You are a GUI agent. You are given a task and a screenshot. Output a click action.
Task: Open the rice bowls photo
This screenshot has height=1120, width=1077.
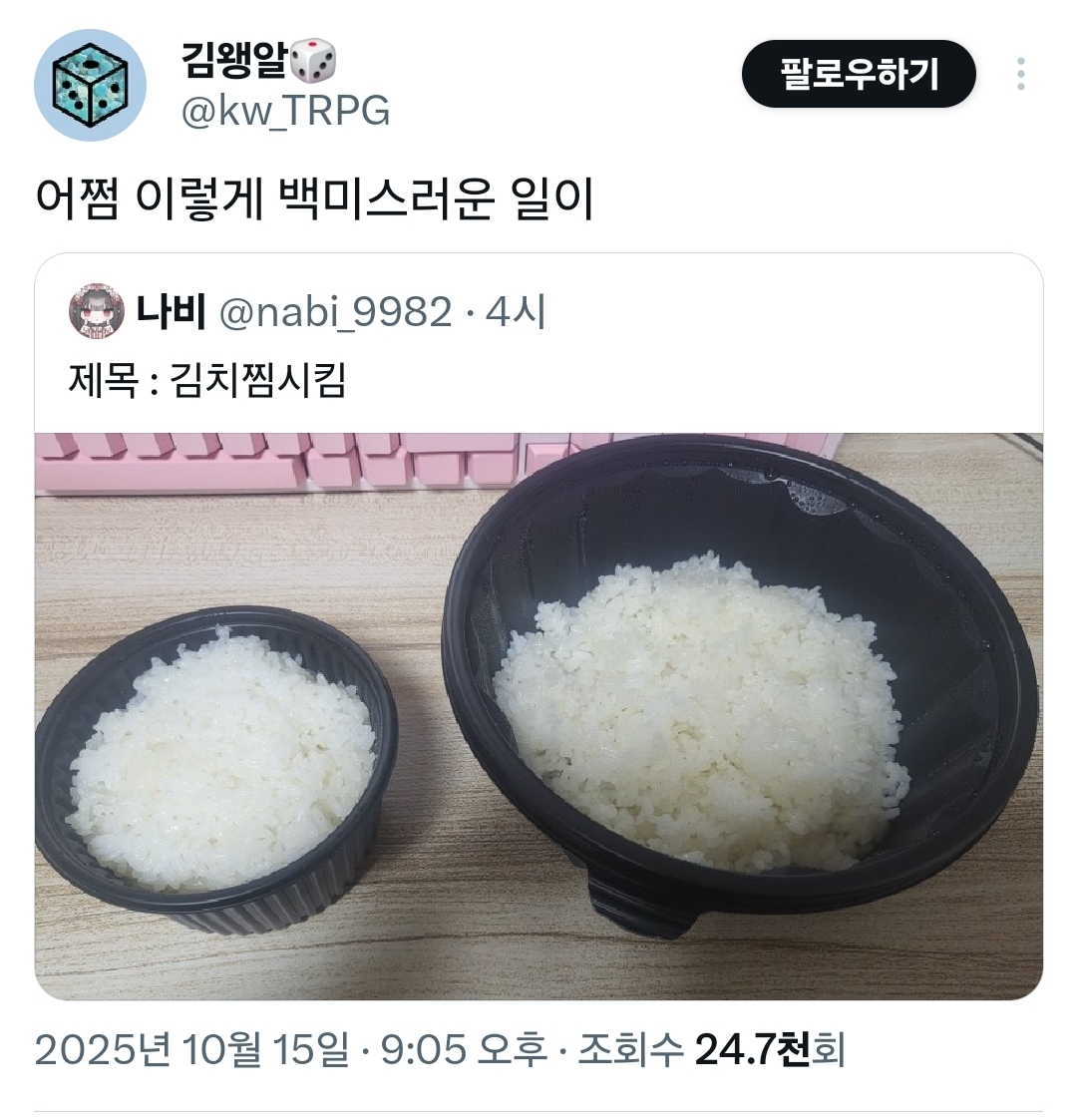(539, 716)
